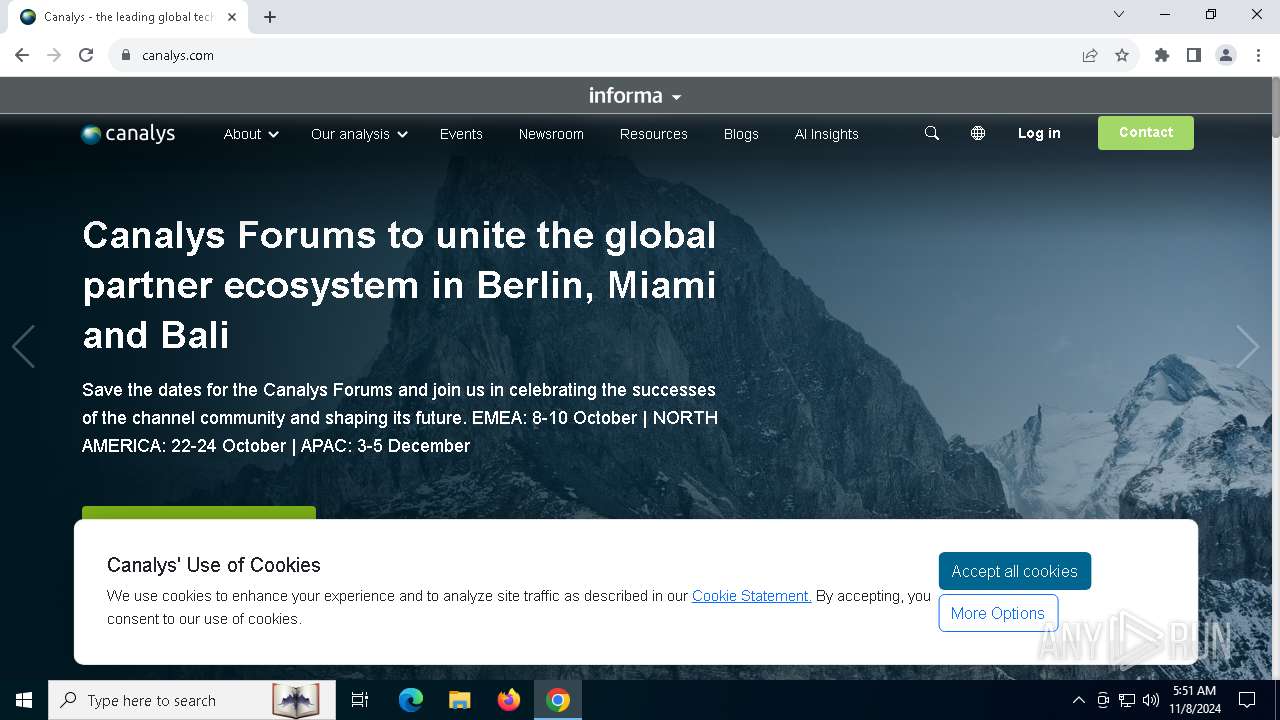Viewport: 1280px width, 720px height.
Task: Open Chrome extensions puzzle icon
Action: click(1162, 55)
